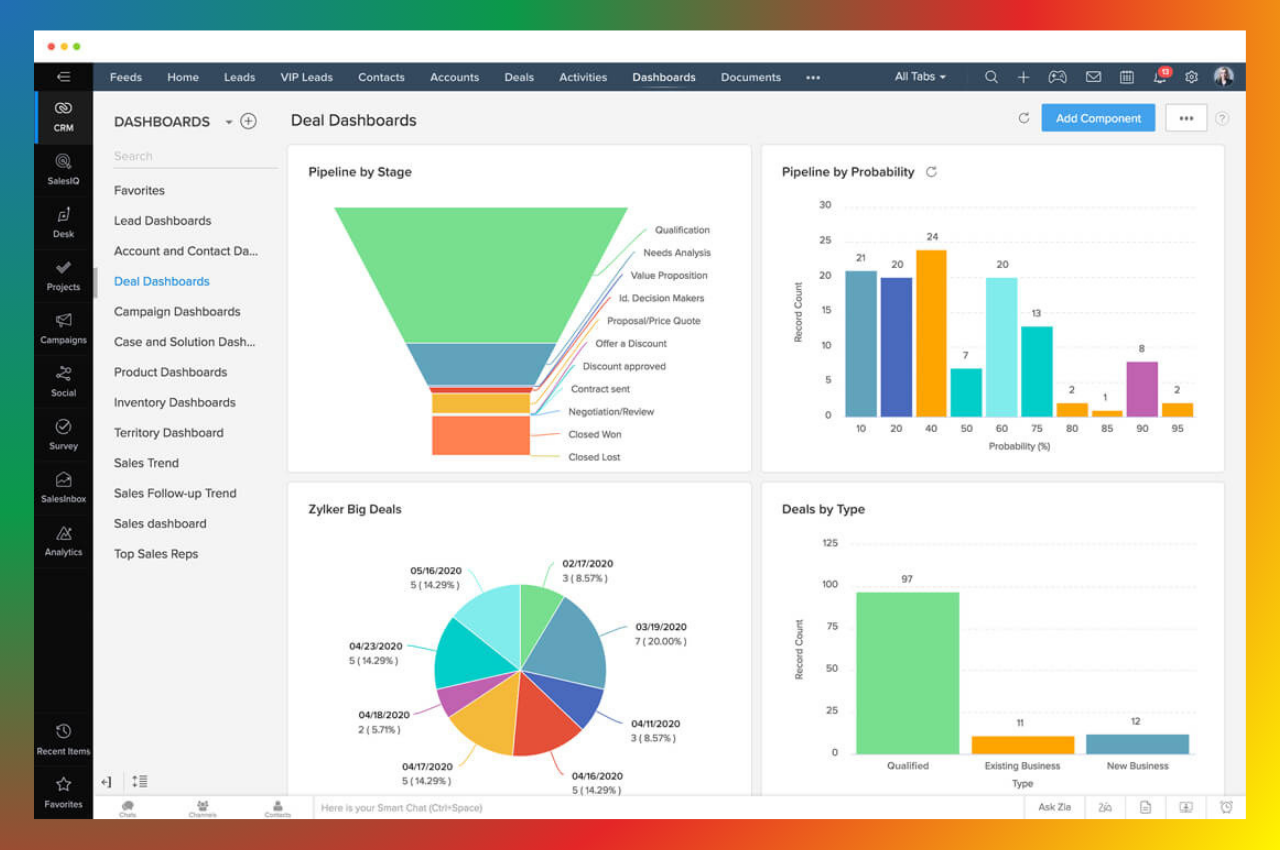Open Sales Follow-up Trend dashboard
The image size is (1280, 850).
[x=175, y=493]
